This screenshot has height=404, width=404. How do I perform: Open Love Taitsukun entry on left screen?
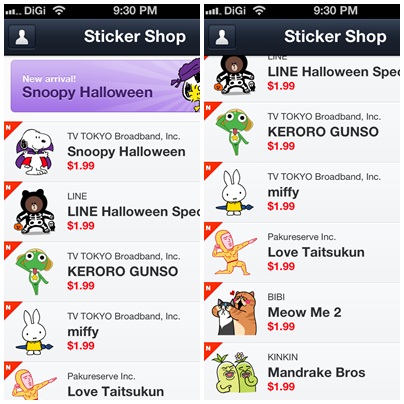click(102, 381)
